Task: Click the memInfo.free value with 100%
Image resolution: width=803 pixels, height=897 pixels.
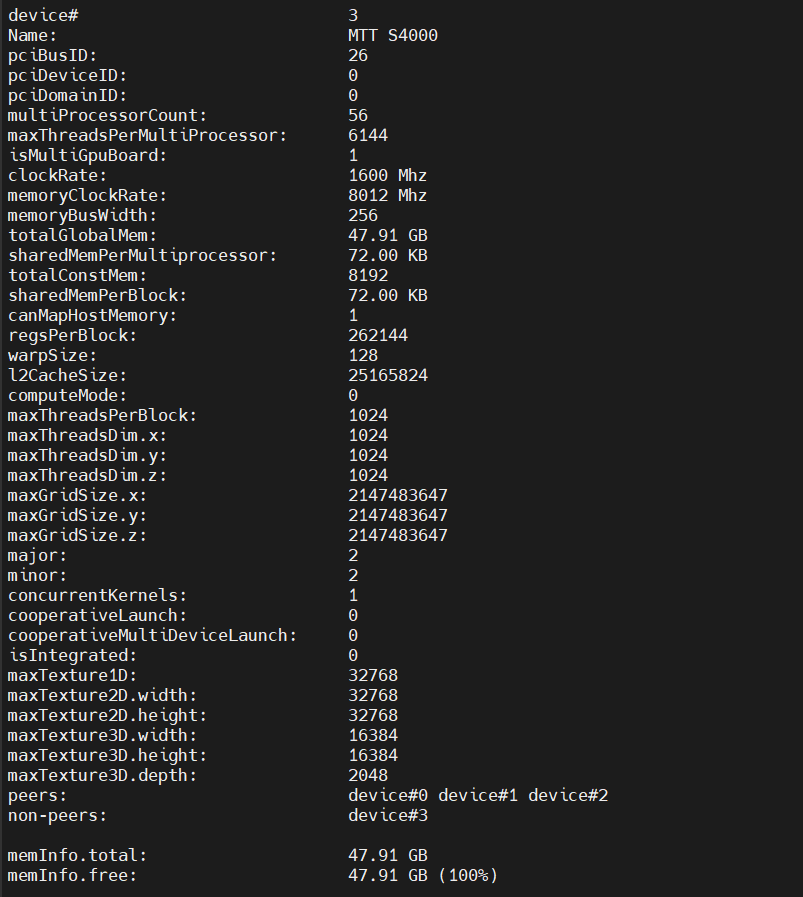Action: (423, 876)
